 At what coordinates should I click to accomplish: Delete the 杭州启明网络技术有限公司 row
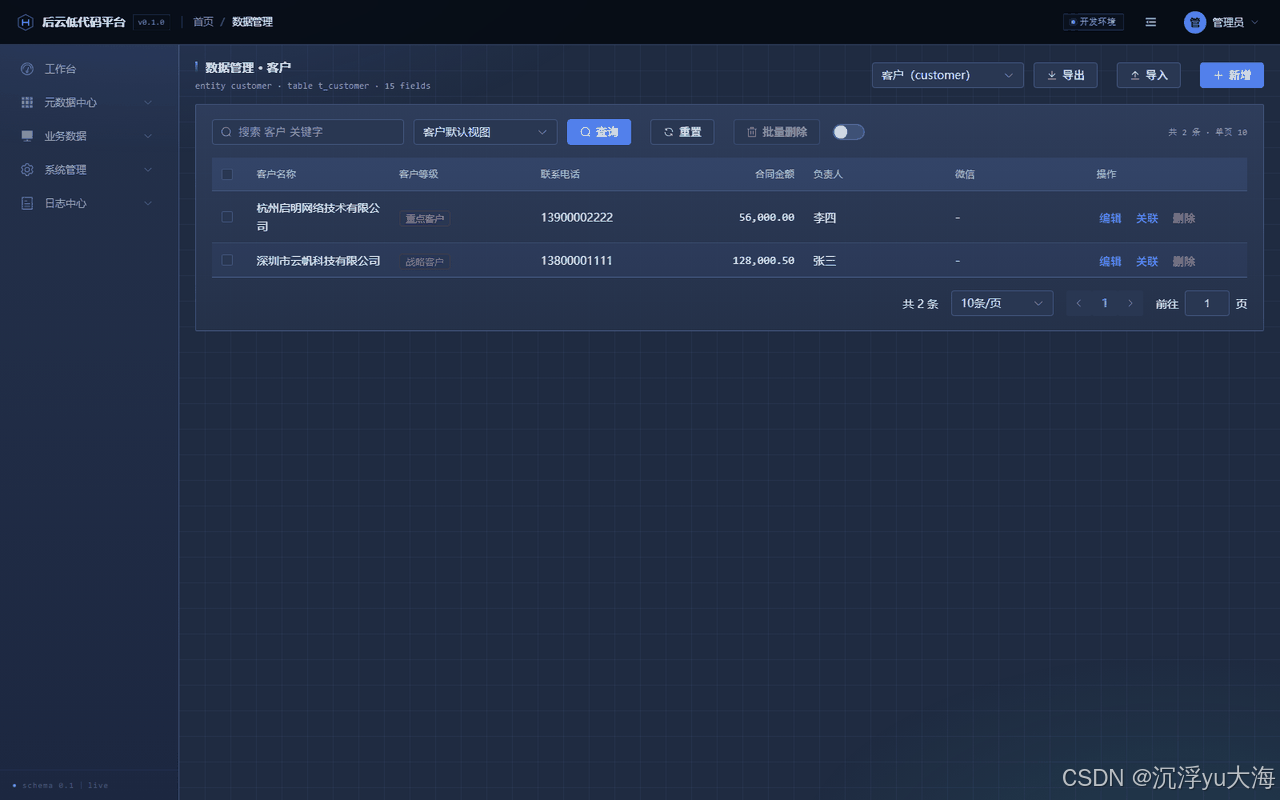[1184, 218]
